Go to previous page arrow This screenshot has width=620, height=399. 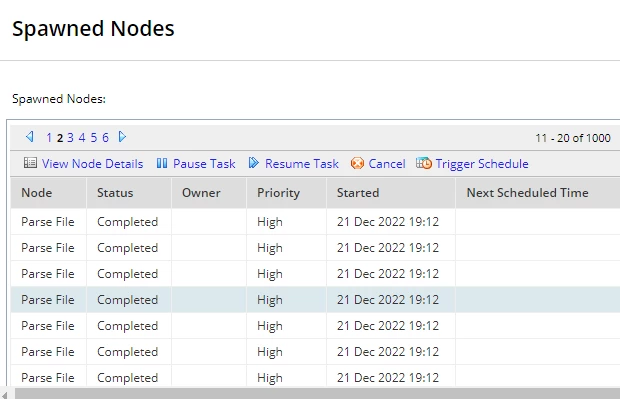30,137
